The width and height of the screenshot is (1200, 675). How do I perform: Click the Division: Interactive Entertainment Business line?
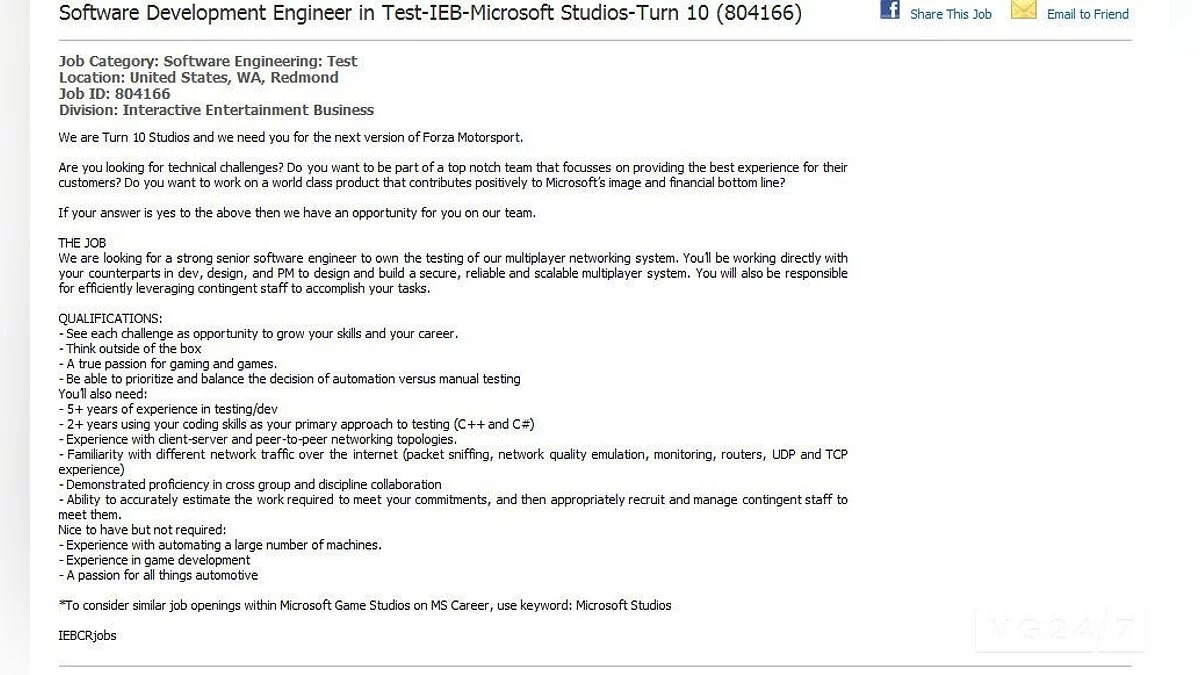pos(216,110)
